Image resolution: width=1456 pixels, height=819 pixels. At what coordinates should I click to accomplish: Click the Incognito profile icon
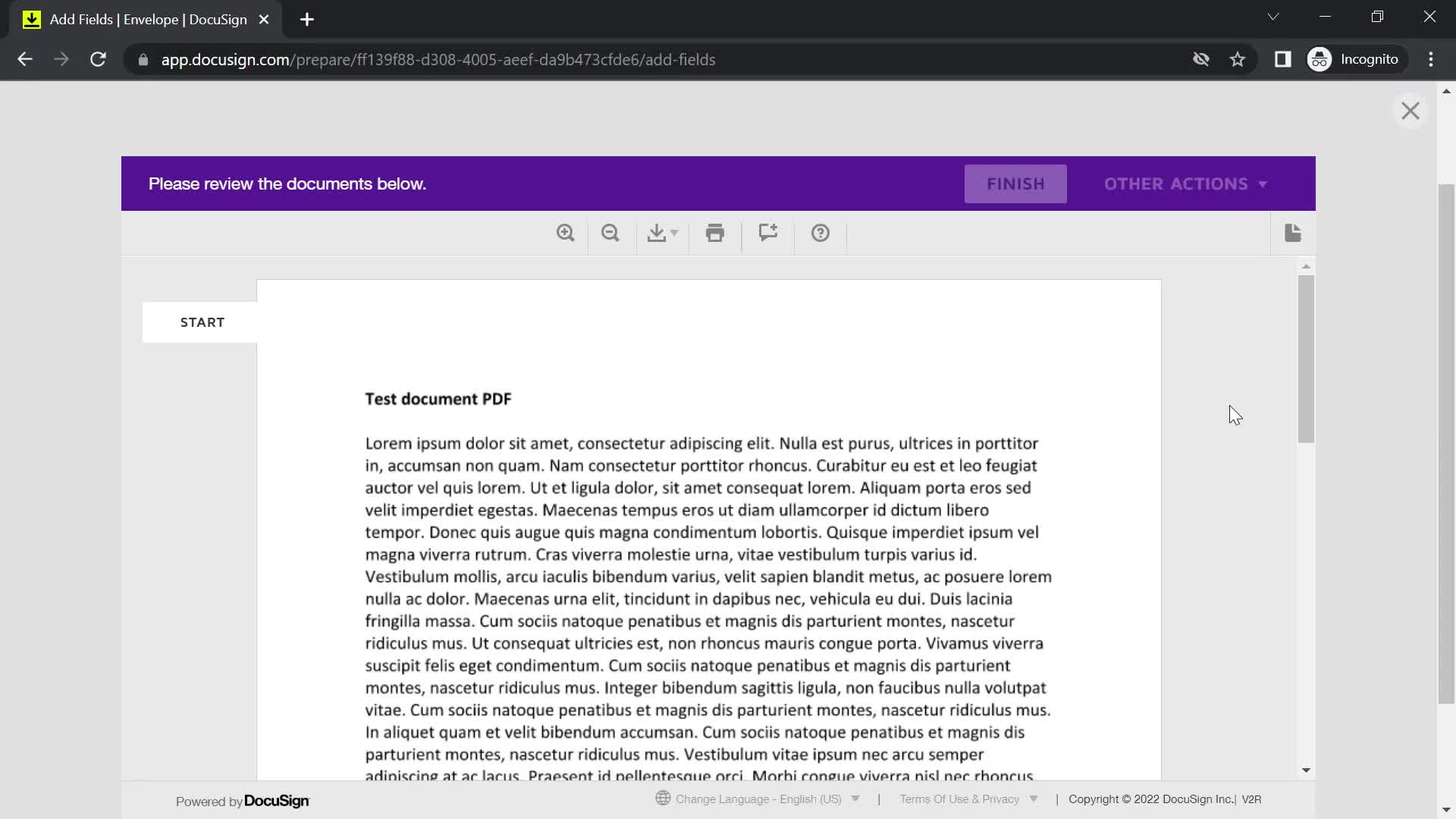point(1321,59)
